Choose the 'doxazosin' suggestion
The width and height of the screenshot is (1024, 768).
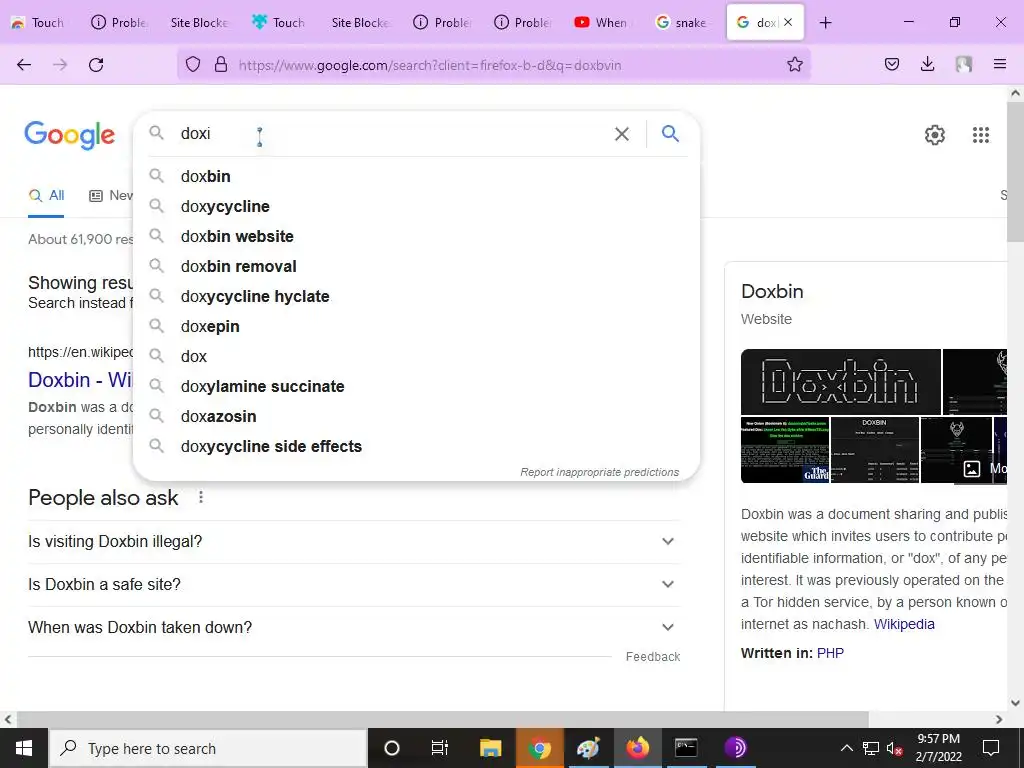[417, 417]
